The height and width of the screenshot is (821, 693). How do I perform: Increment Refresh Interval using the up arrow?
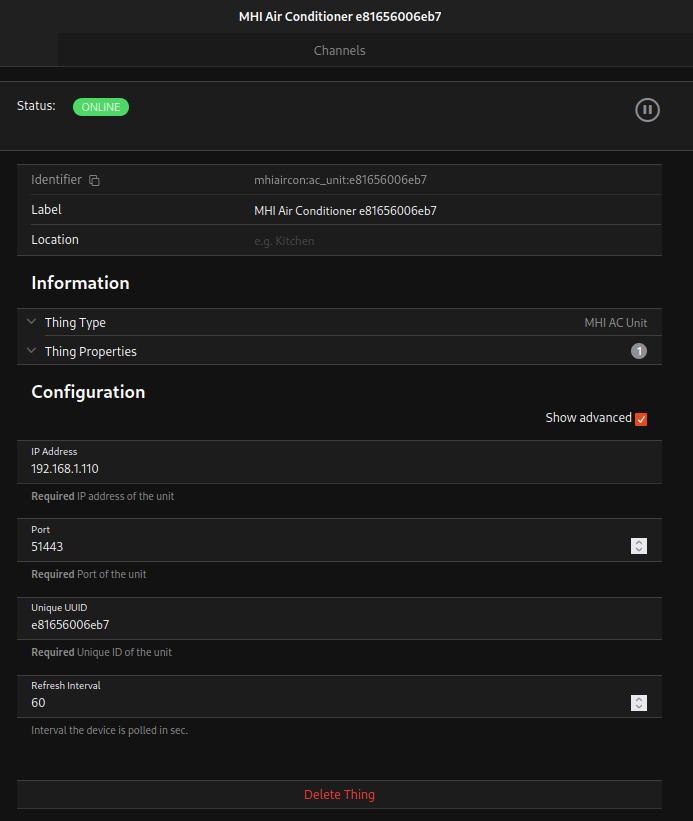click(639, 699)
